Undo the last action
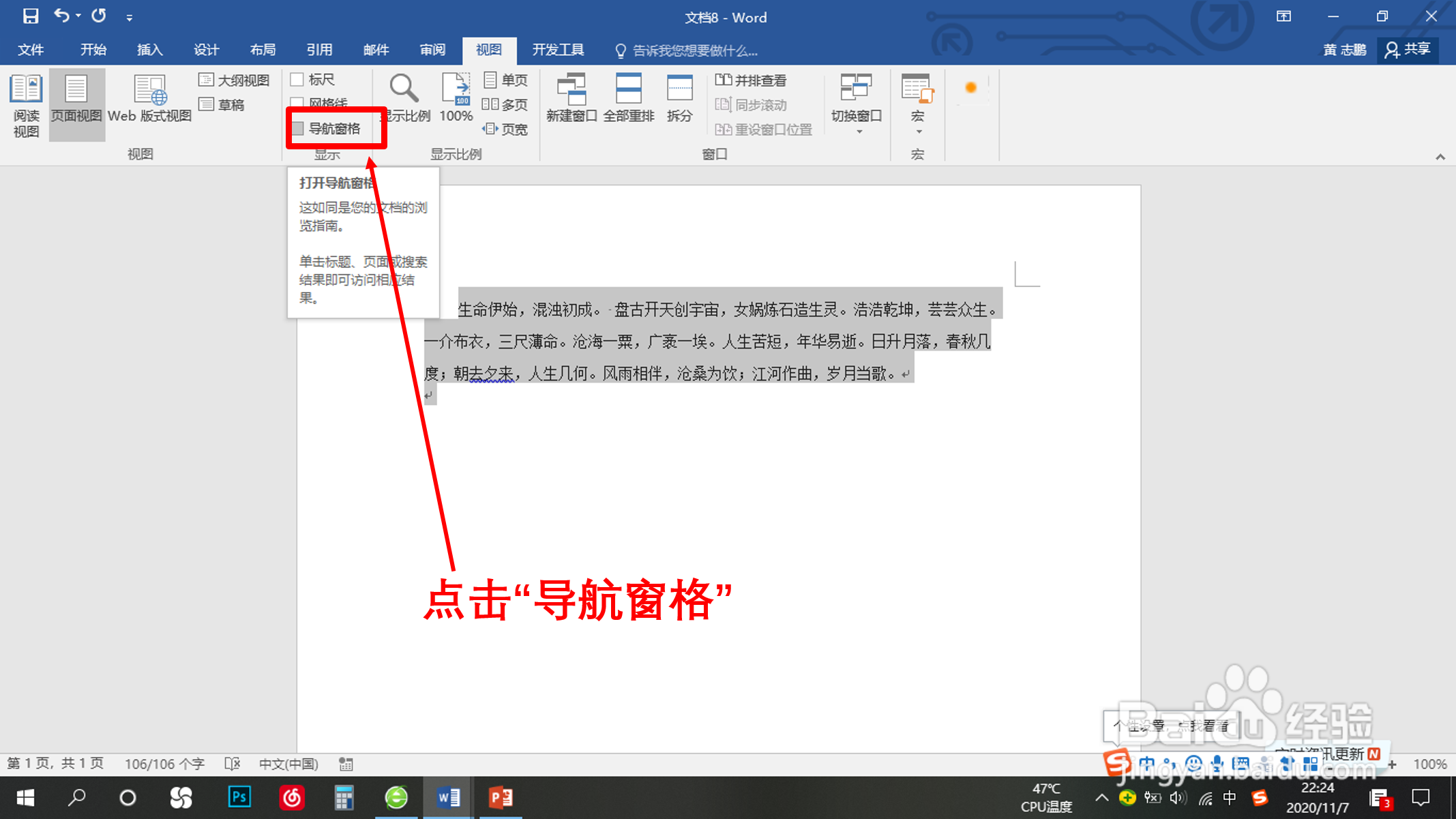Screen dimensions: 1456x819 click(61, 15)
